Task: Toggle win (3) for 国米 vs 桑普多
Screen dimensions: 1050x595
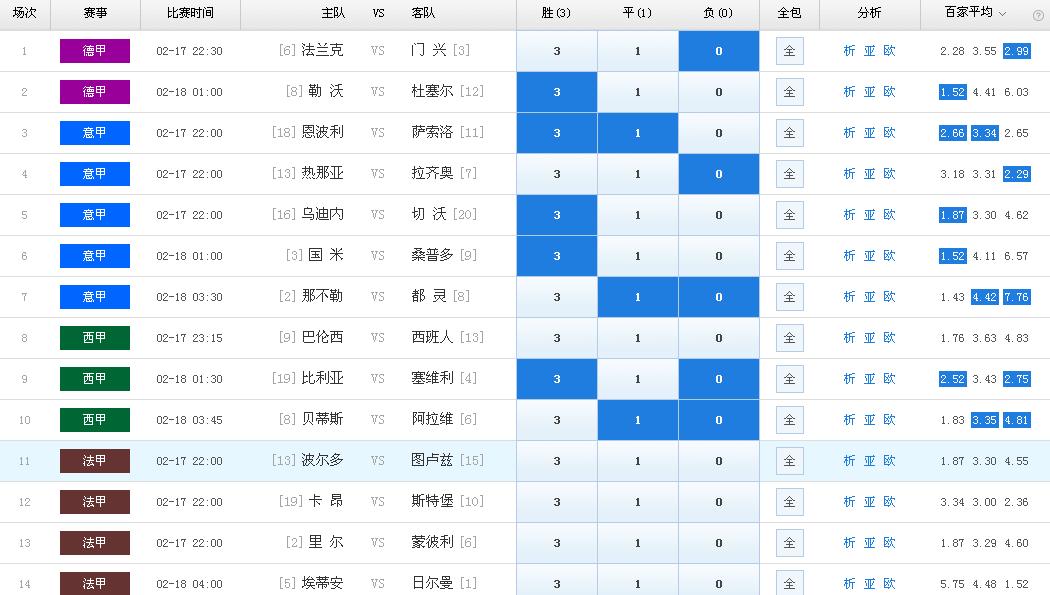Action: point(556,256)
